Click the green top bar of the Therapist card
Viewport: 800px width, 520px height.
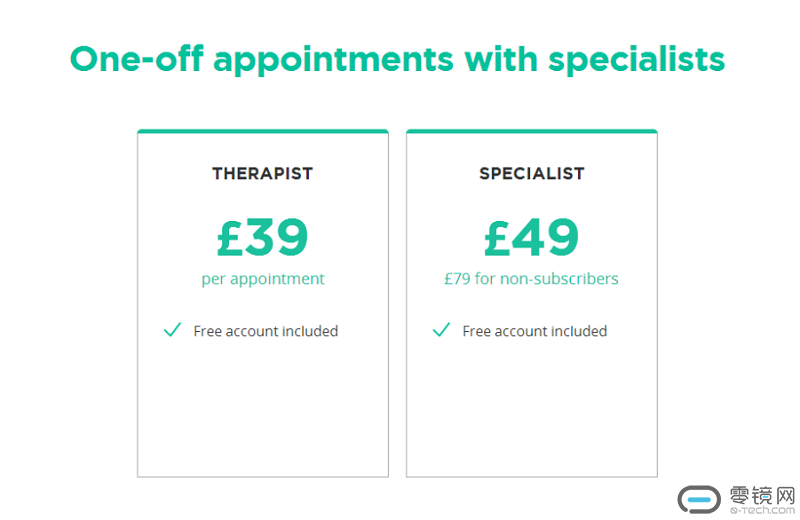(x=262, y=131)
